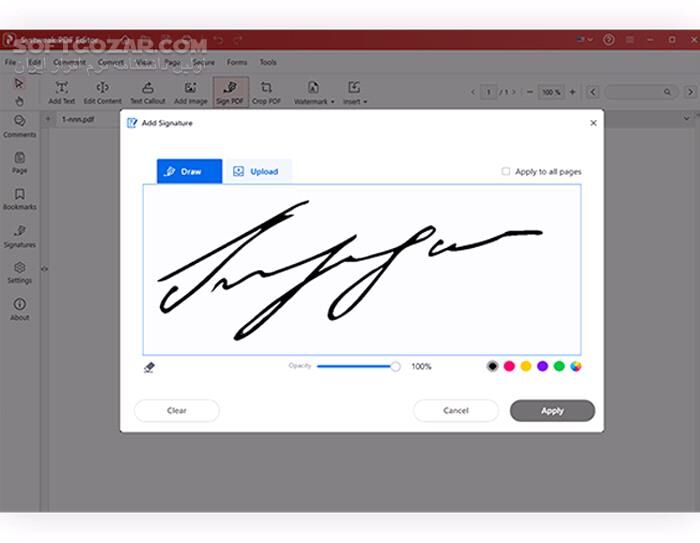Image resolution: width=700 pixels, height=543 pixels.
Task: Select the hand pan tool
Action: click(x=19, y=101)
